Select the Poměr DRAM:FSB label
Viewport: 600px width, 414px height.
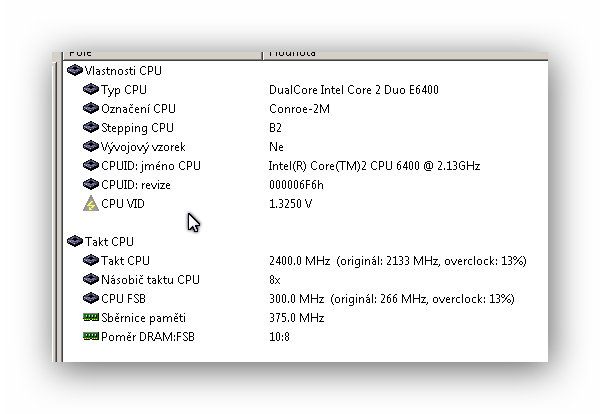[148, 337]
